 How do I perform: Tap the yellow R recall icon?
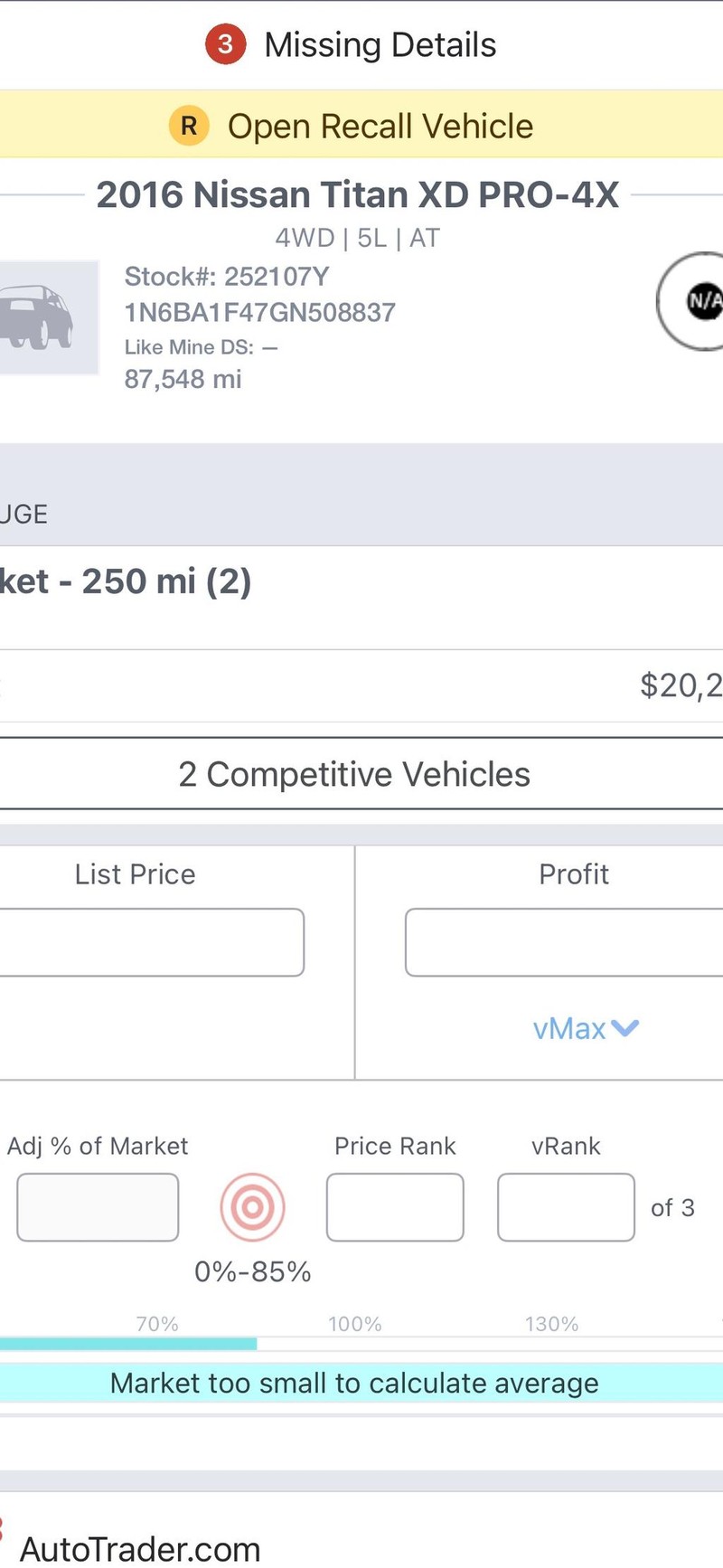click(x=189, y=126)
